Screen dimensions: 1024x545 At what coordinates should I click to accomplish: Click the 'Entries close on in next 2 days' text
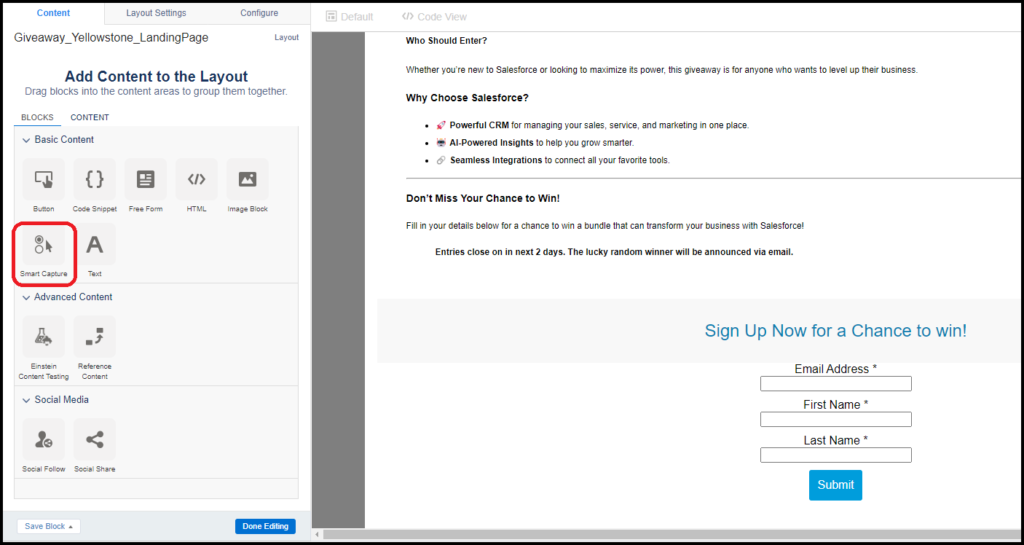(x=614, y=252)
